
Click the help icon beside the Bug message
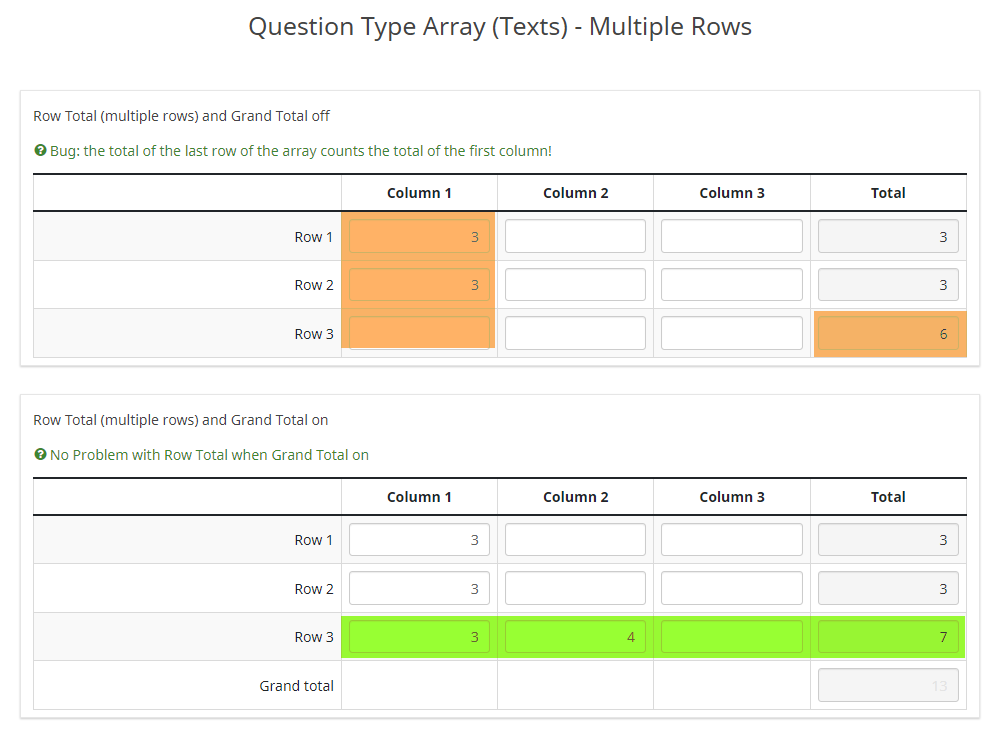tap(40, 151)
